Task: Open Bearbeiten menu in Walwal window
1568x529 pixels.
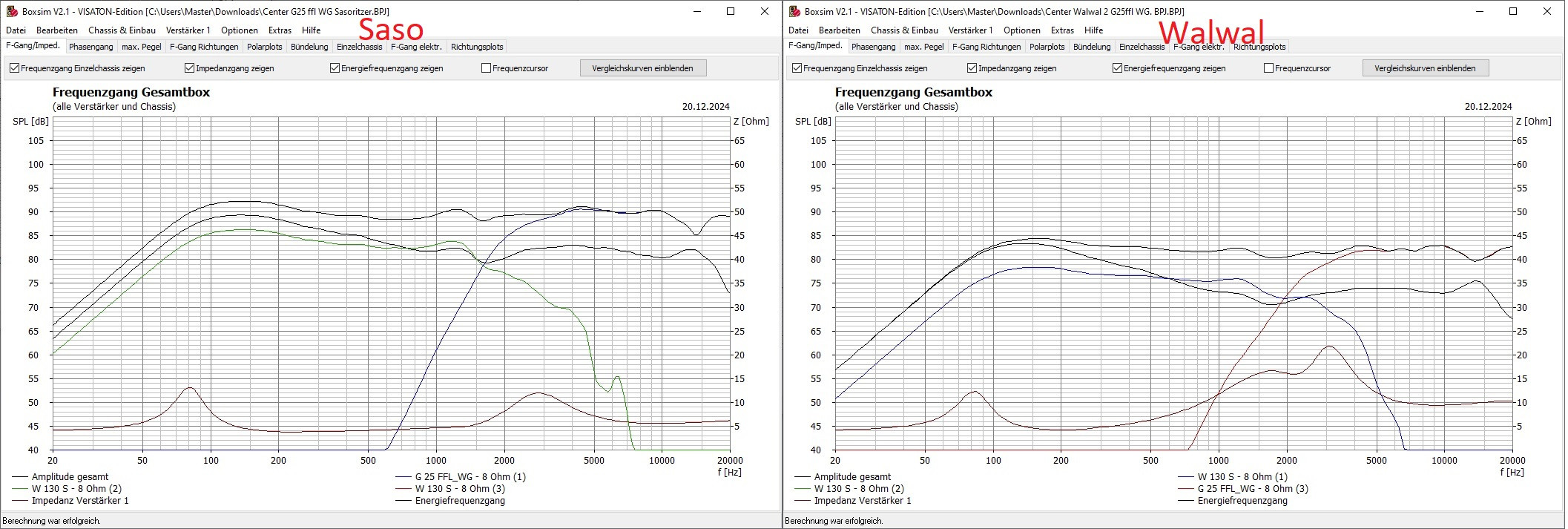Action: pos(840,30)
